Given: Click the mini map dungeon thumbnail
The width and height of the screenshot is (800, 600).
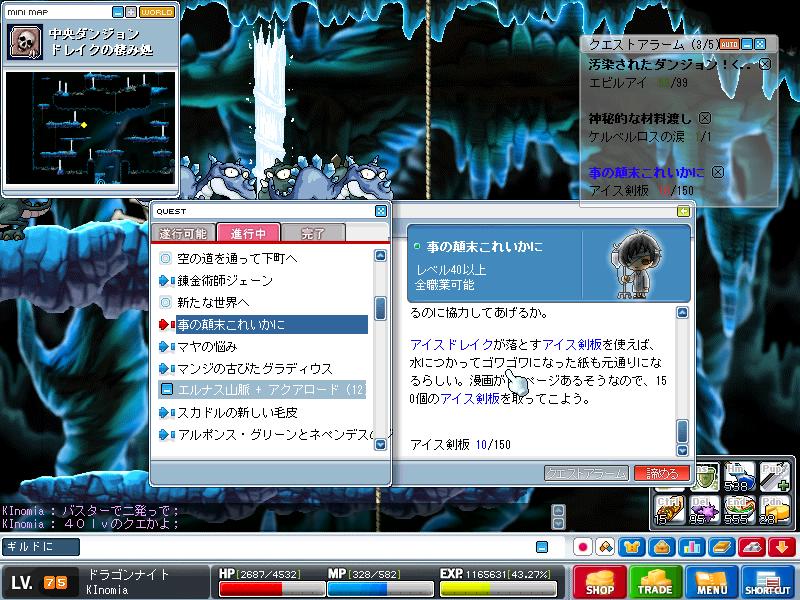Looking at the screenshot, I should pyautogui.click(x=90, y=128).
